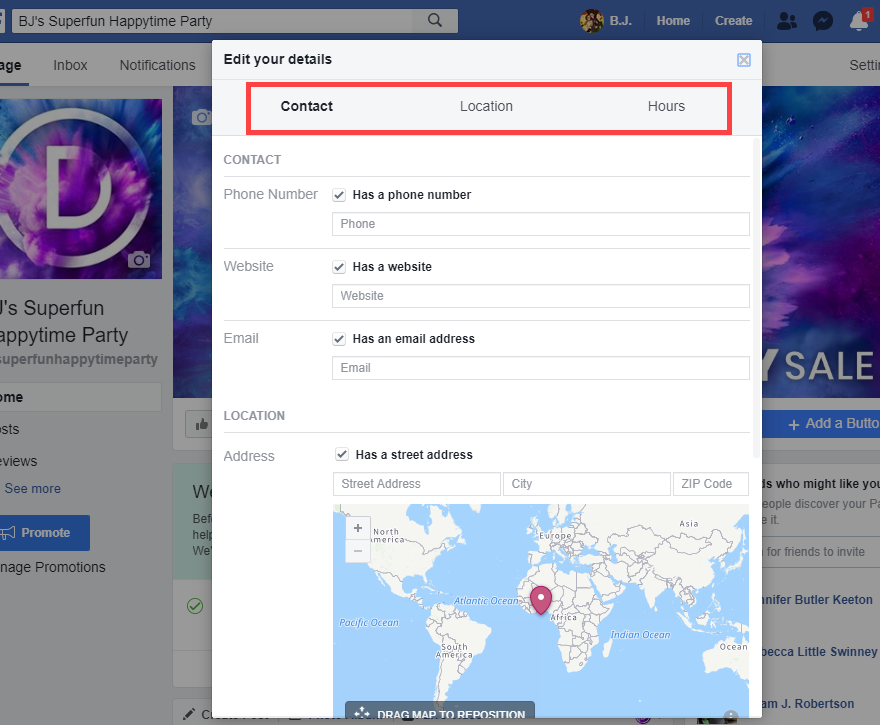Uncheck 'Has a street address'
This screenshot has height=725, width=880.
point(342,454)
